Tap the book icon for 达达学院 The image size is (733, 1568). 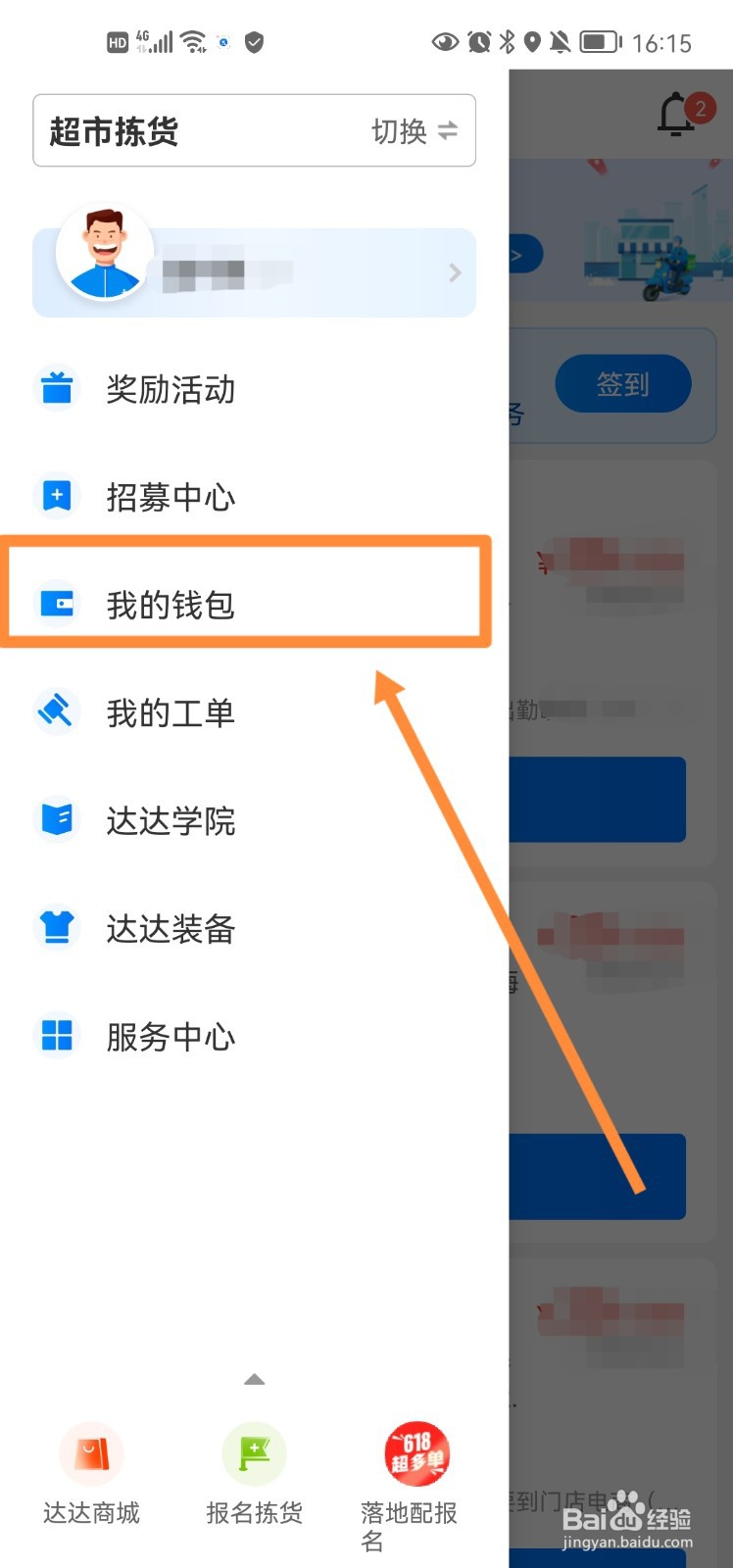point(57,819)
